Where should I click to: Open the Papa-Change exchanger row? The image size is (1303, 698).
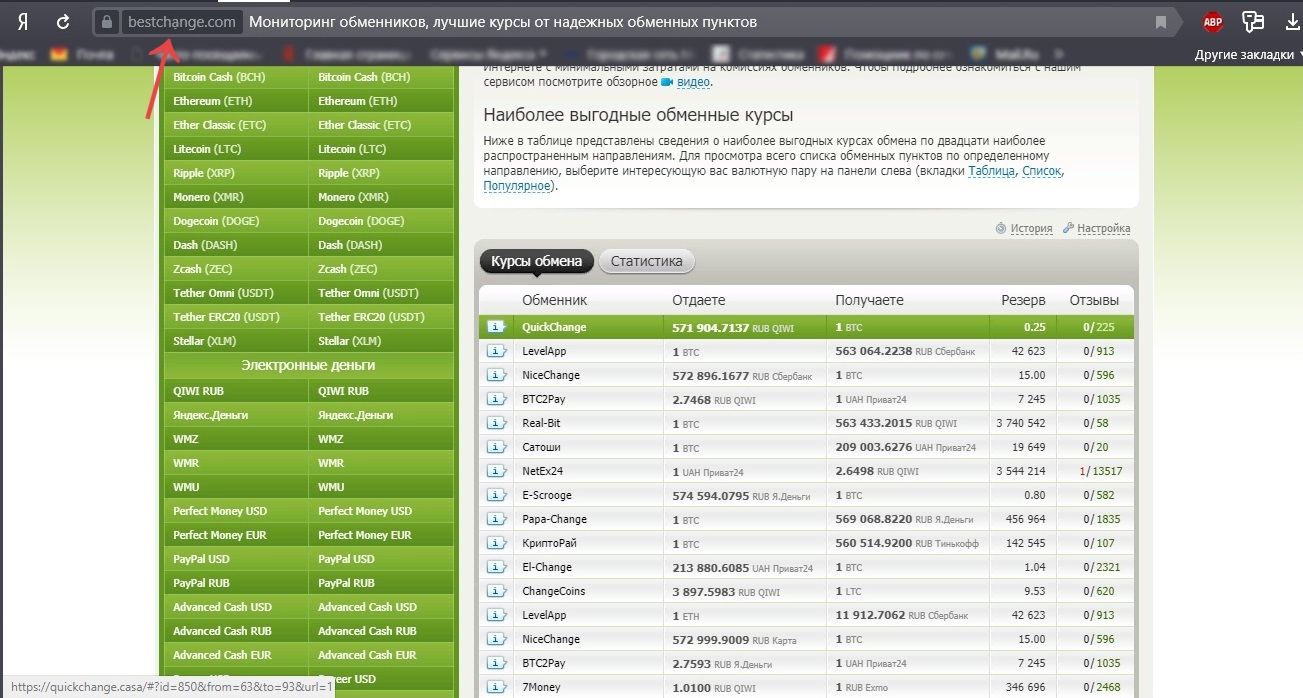[x=554, y=519]
